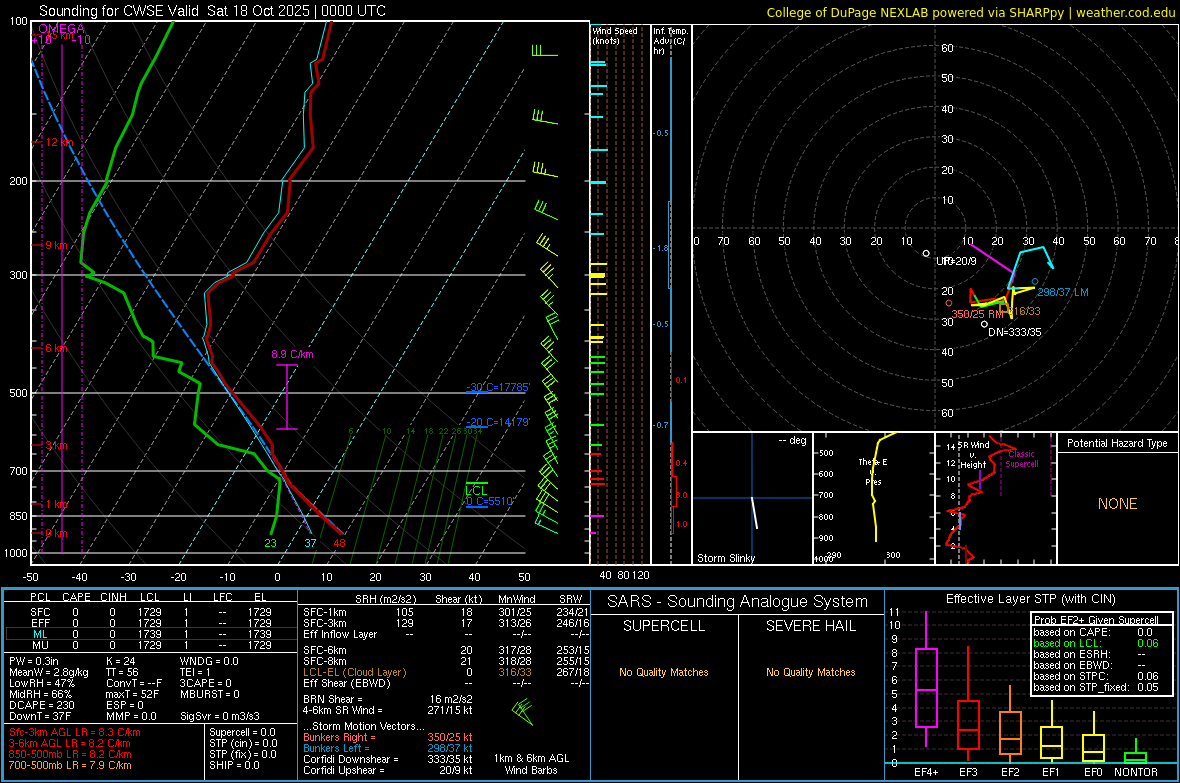Click the Storm Slinky label
The height and width of the screenshot is (783, 1180).
(x=725, y=558)
